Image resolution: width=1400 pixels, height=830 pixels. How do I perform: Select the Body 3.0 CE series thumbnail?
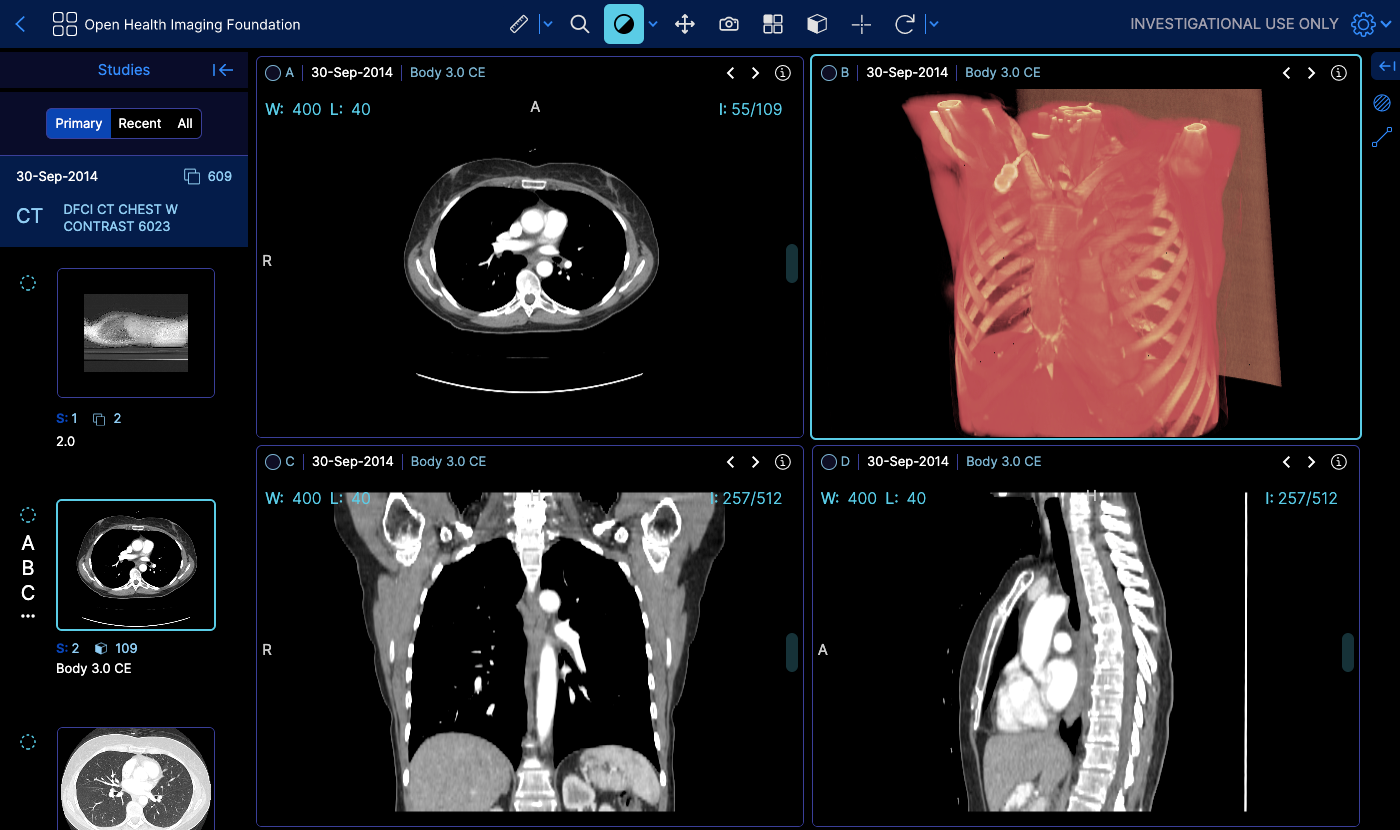[136, 565]
